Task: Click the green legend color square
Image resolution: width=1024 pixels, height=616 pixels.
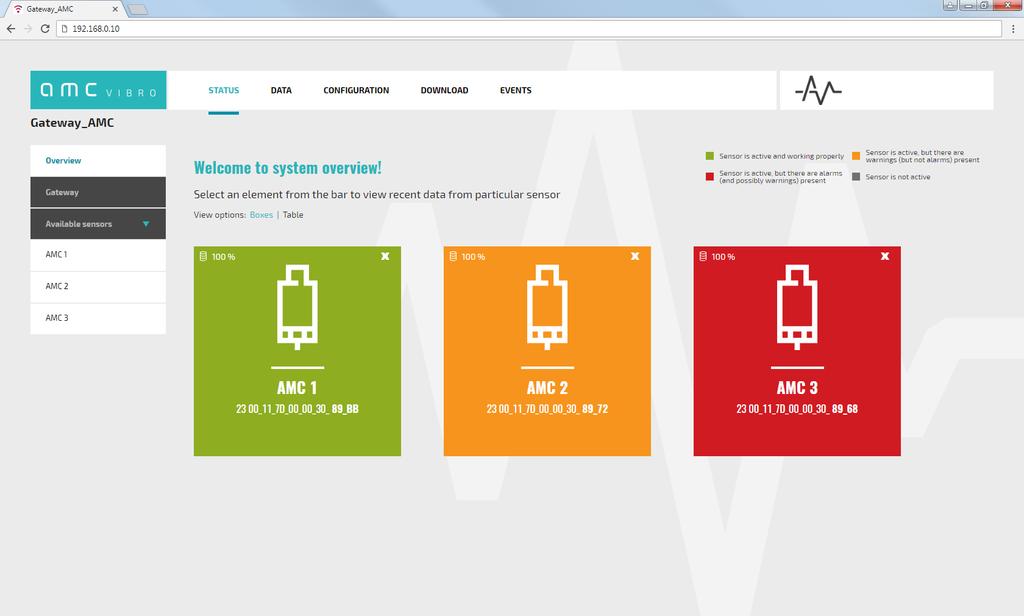Action: click(x=710, y=156)
